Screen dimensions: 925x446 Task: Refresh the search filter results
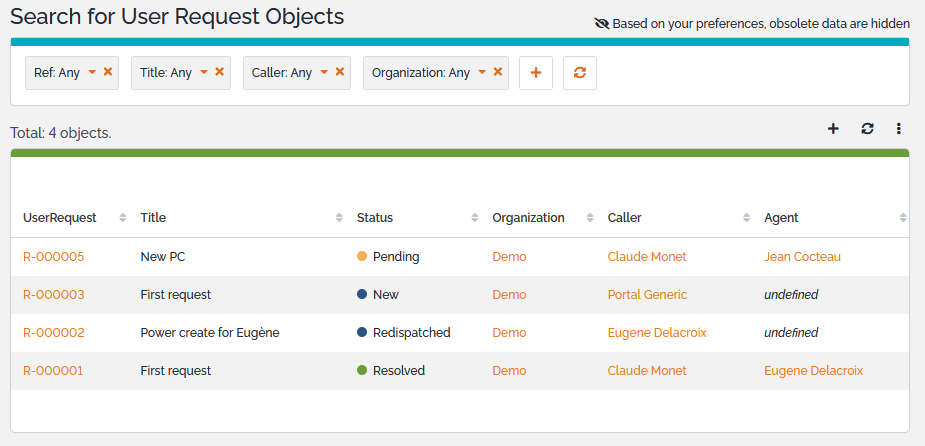(580, 73)
